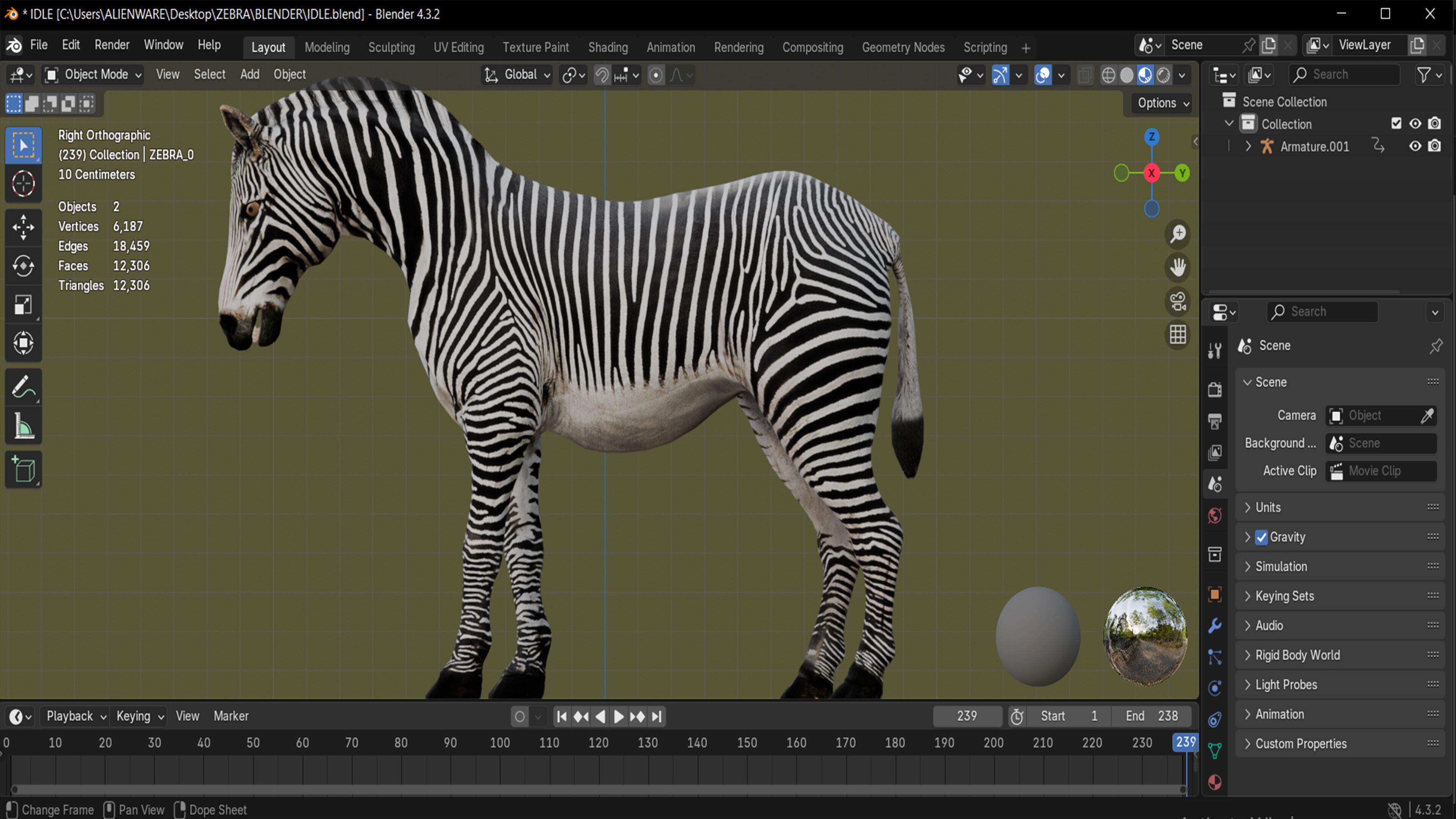Toggle snapping magnet button
Image resolution: width=1456 pixels, height=819 pixels.
[x=602, y=75]
